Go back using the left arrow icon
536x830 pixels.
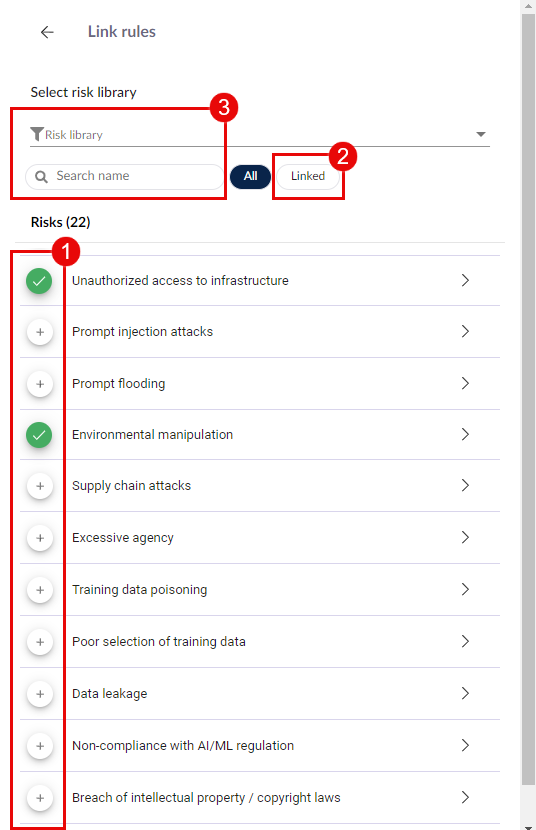(x=47, y=32)
